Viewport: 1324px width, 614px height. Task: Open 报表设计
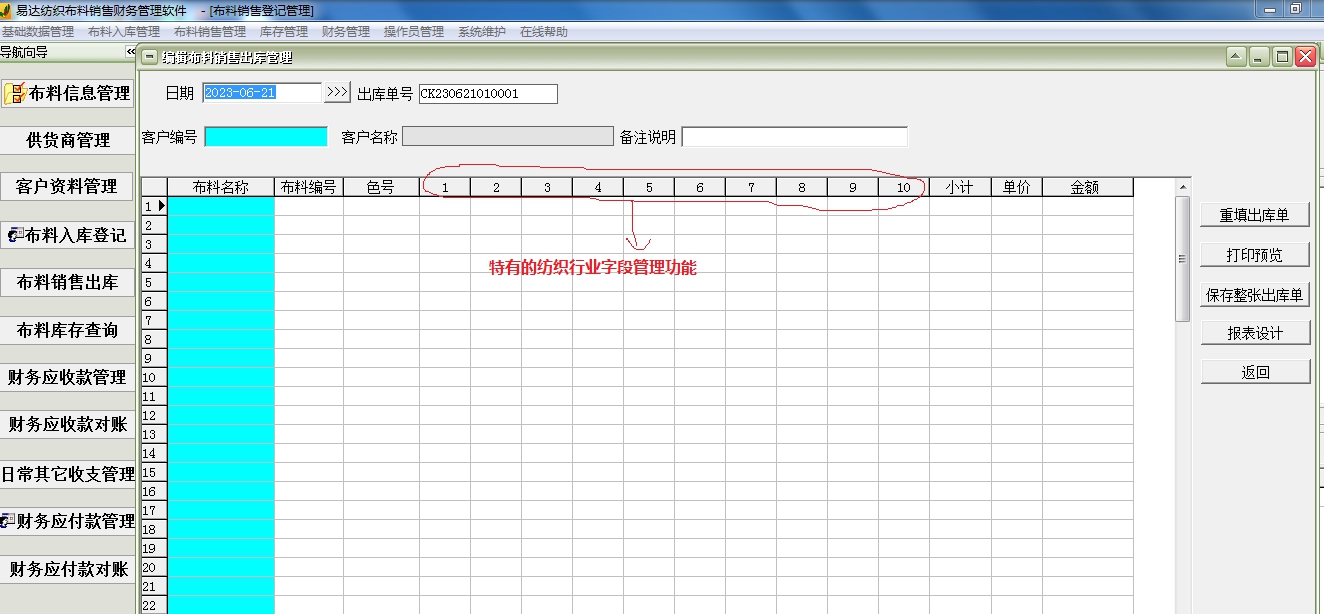1255,331
